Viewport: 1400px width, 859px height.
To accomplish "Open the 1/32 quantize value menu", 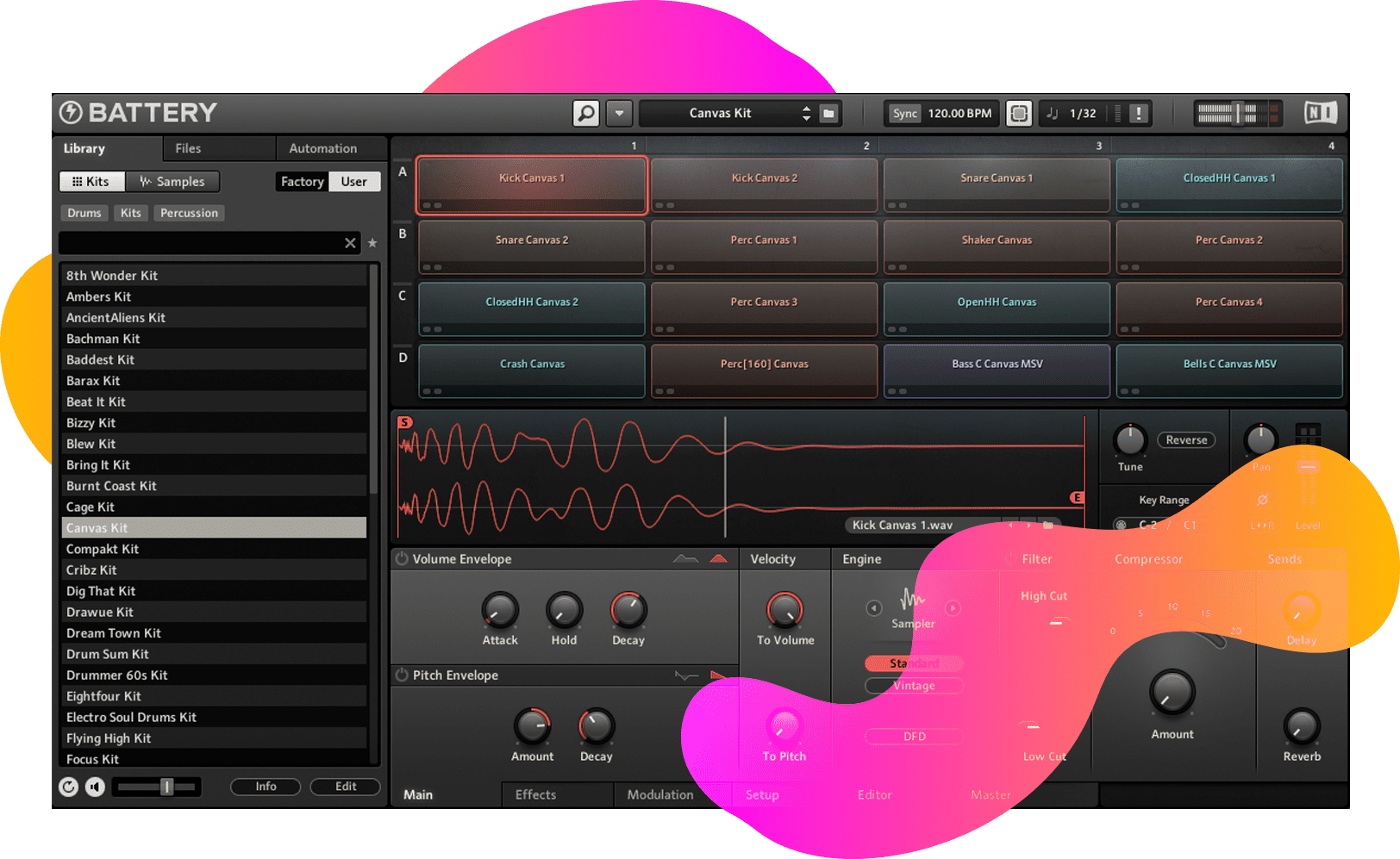I will (1083, 113).
